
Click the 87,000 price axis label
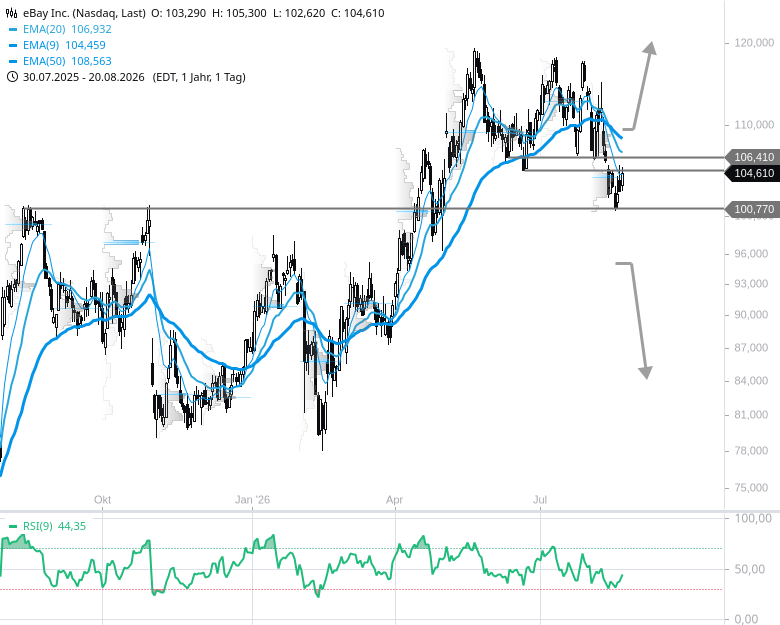tap(751, 347)
